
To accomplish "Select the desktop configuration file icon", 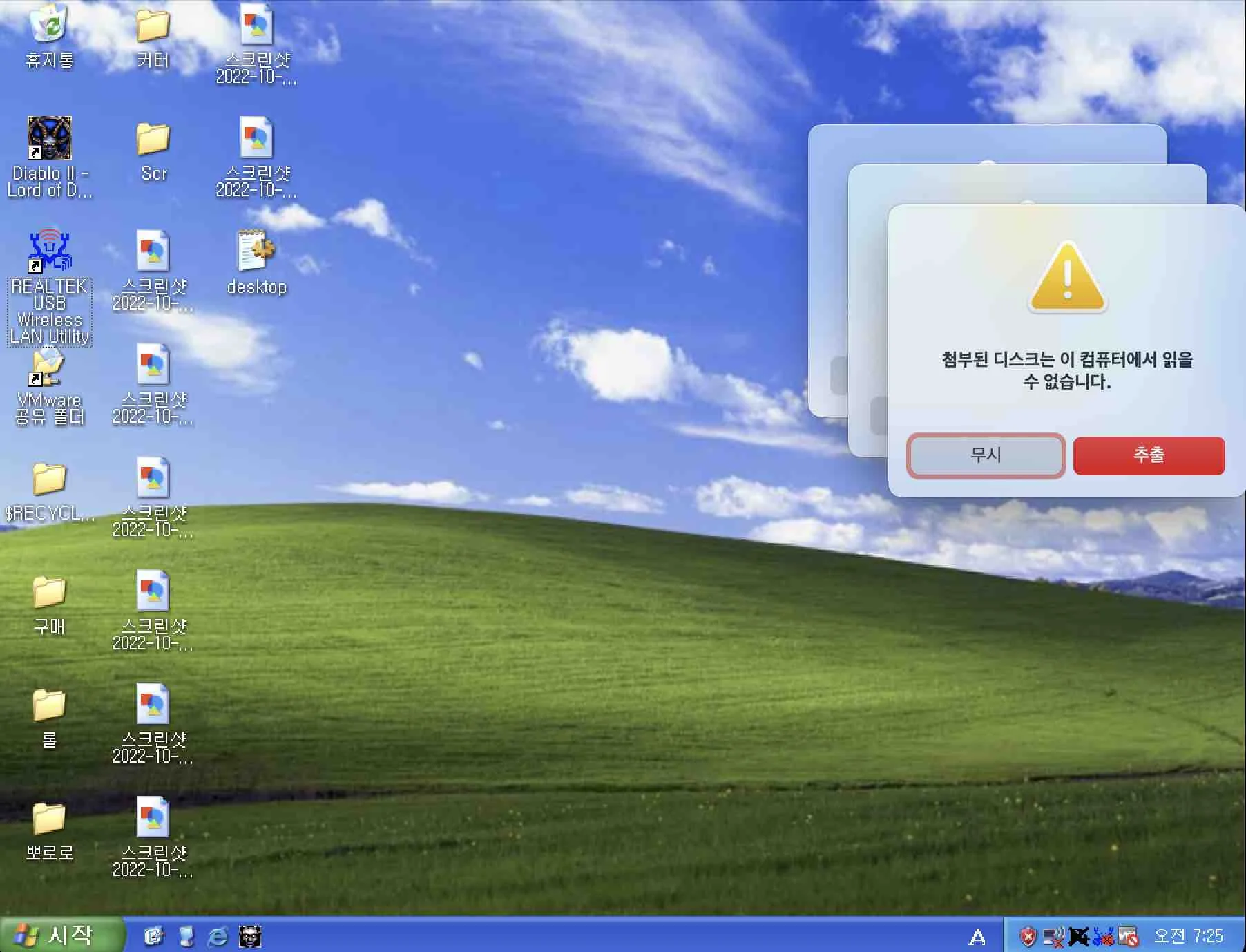I will click(256, 263).
